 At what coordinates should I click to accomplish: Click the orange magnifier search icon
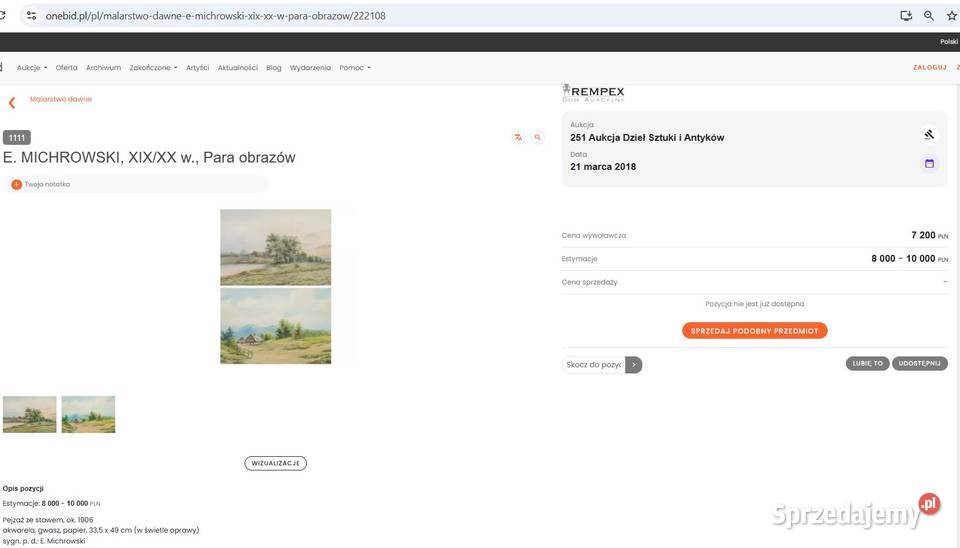538,138
